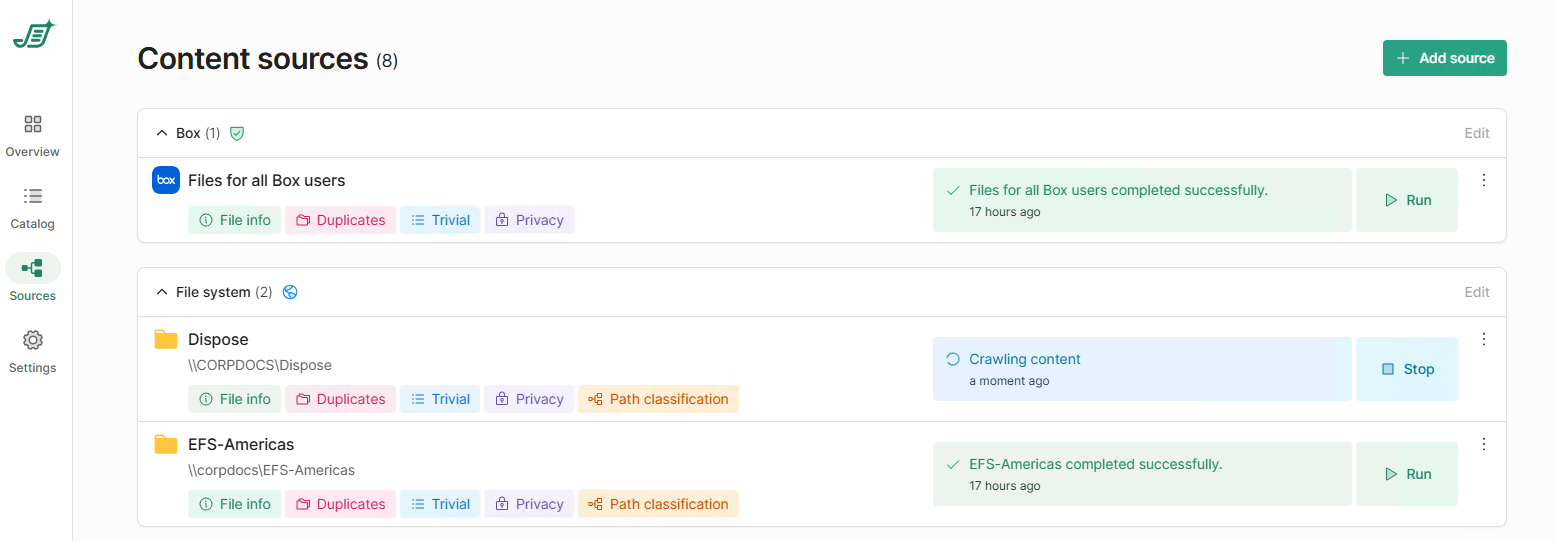The image size is (1556, 541).
Task: Open the three-dot menu for Dispose
Action: coord(1484,339)
